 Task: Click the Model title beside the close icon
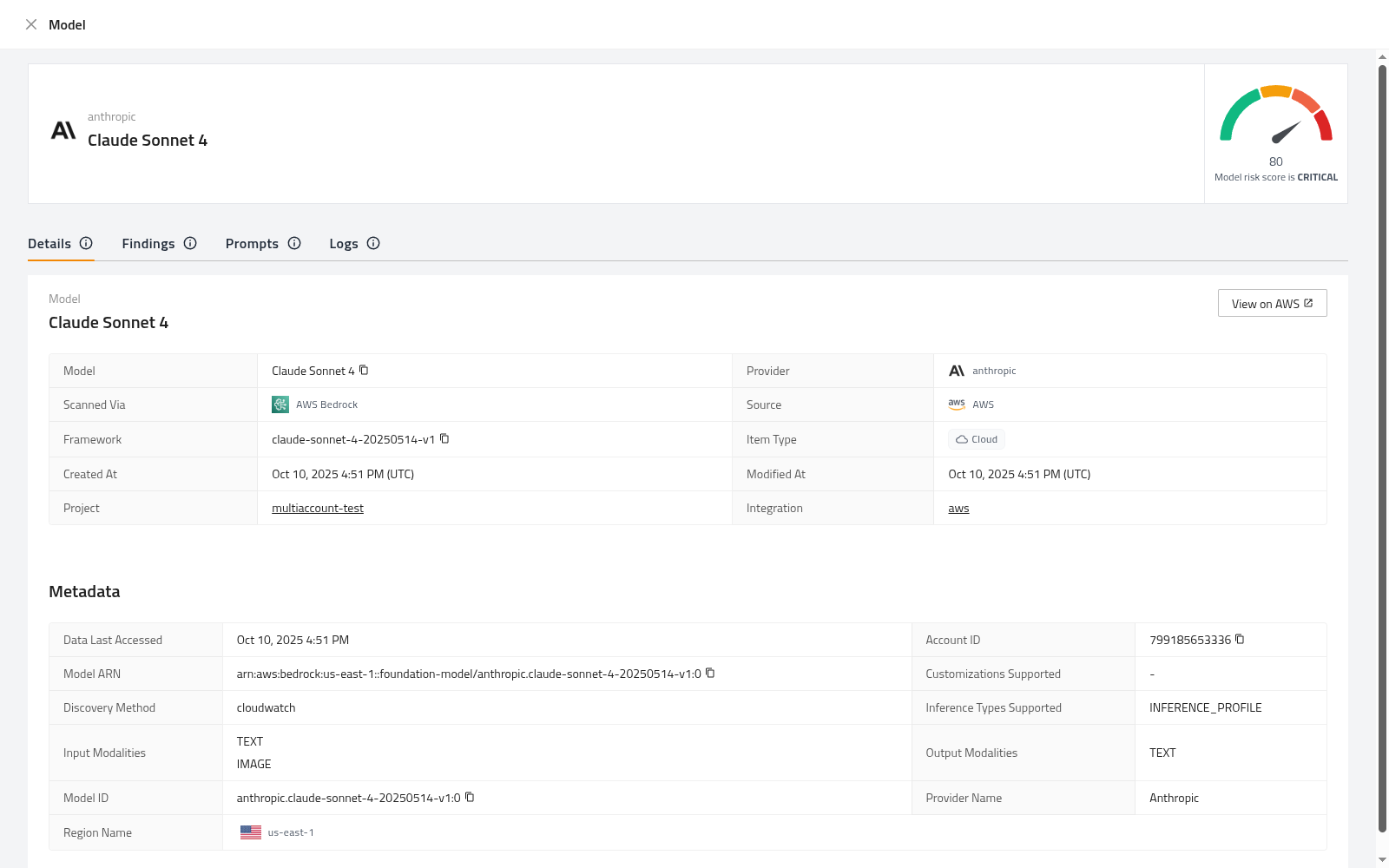point(67,24)
